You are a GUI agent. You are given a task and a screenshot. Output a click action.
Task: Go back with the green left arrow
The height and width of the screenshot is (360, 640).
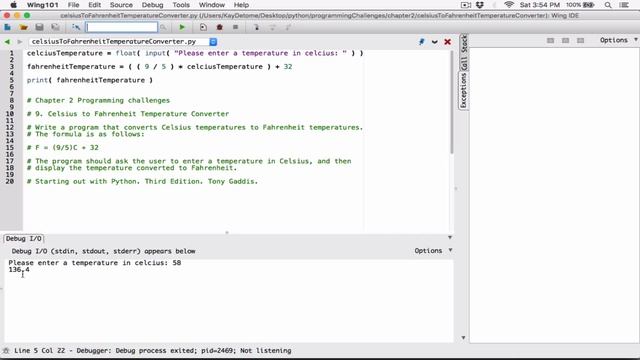coord(7,42)
